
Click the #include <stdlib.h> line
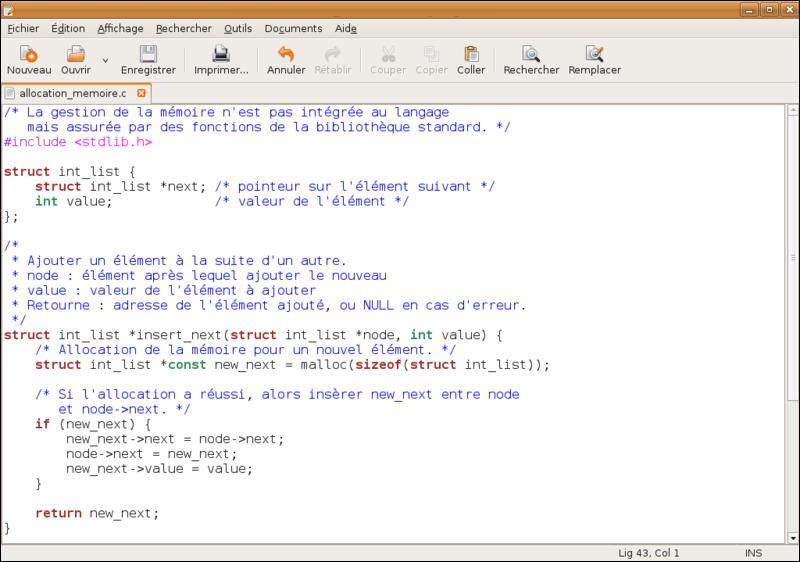point(78,142)
